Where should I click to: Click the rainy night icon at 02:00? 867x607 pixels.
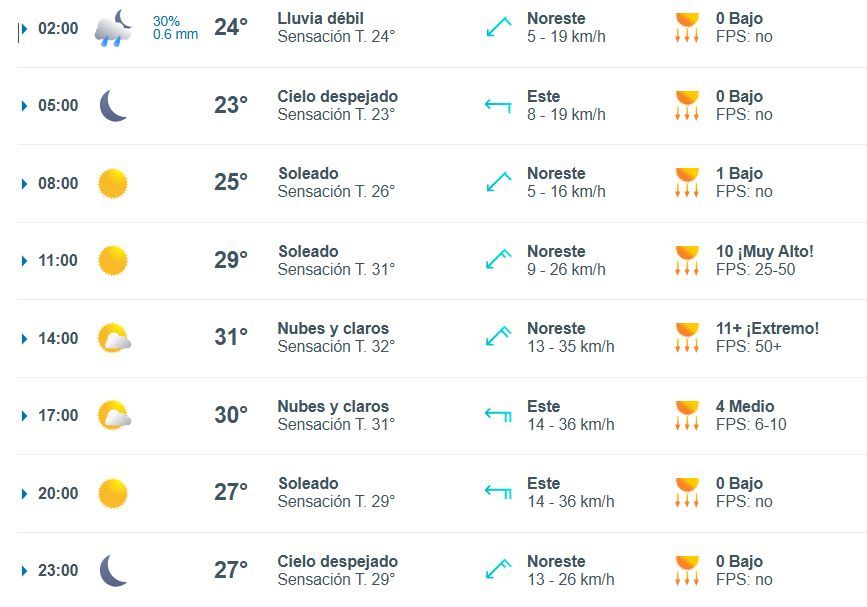coord(113,28)
